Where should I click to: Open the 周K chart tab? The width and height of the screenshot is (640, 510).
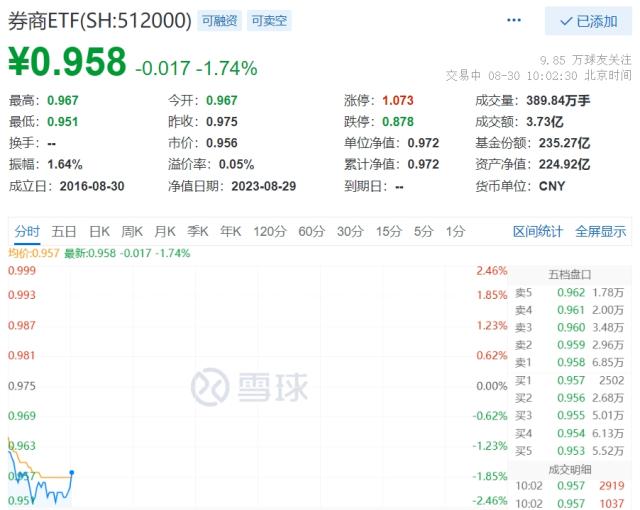[x=132, y=231]
